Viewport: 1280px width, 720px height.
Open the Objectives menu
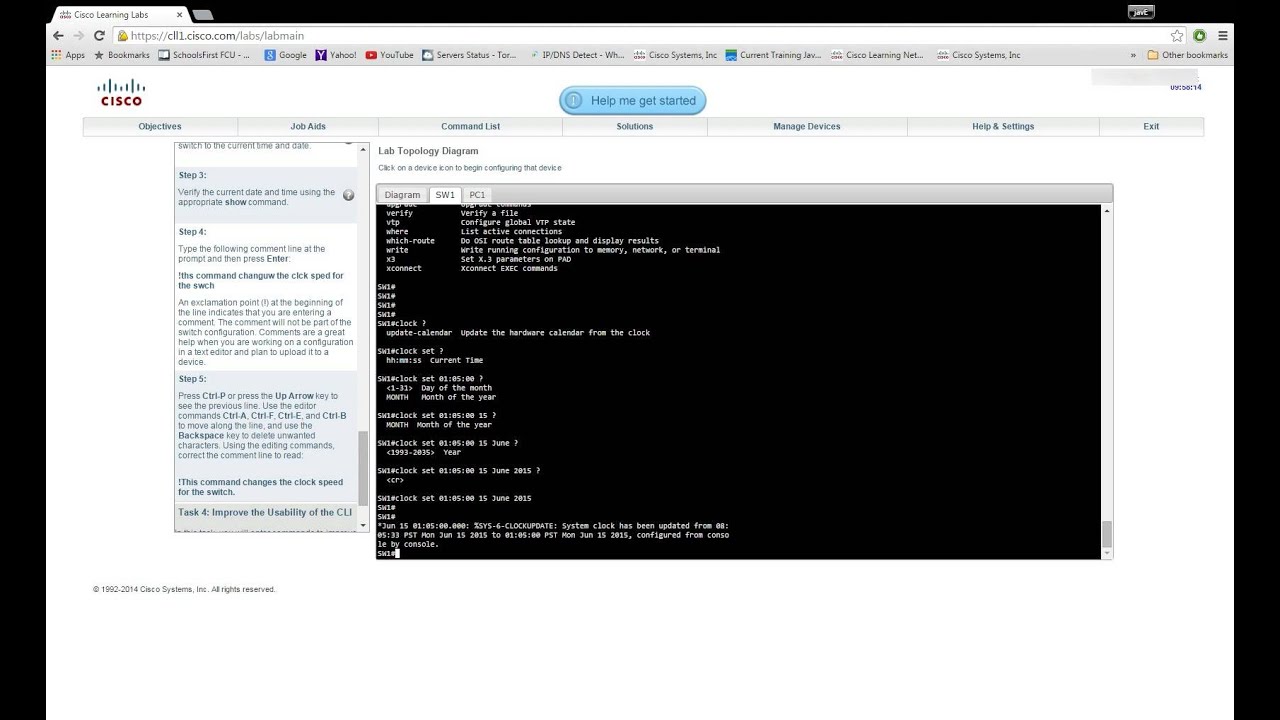pyautogui.click(x=160, y=126)
